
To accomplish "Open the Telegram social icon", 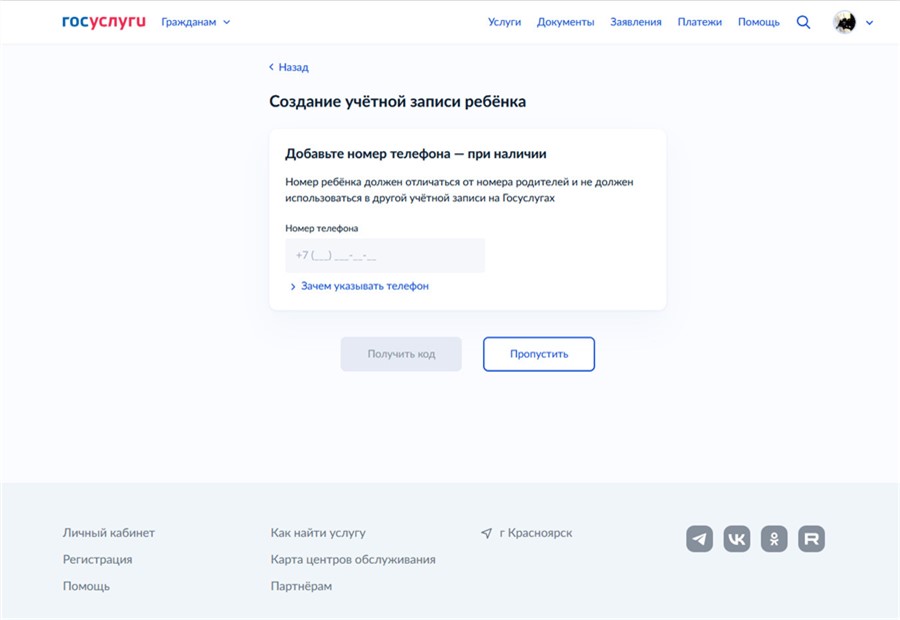I will [699, 539].
